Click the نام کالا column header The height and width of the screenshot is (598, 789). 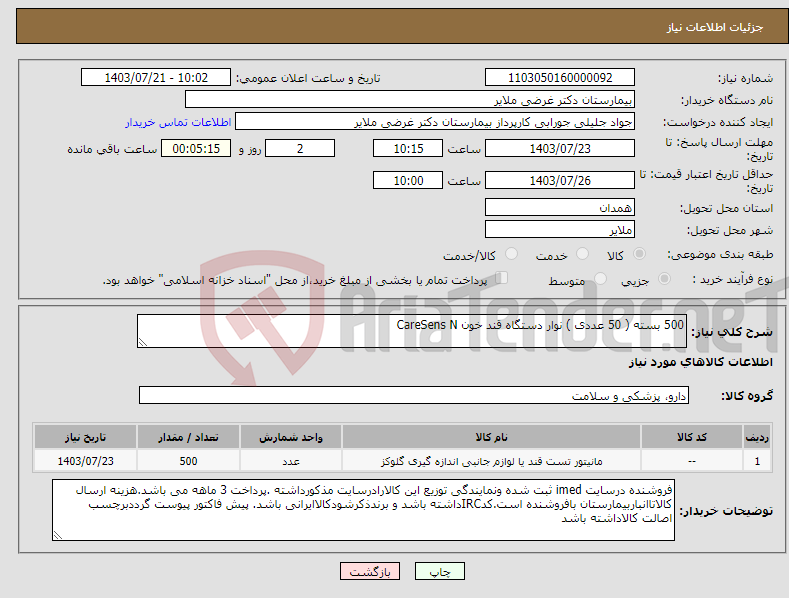492,437
